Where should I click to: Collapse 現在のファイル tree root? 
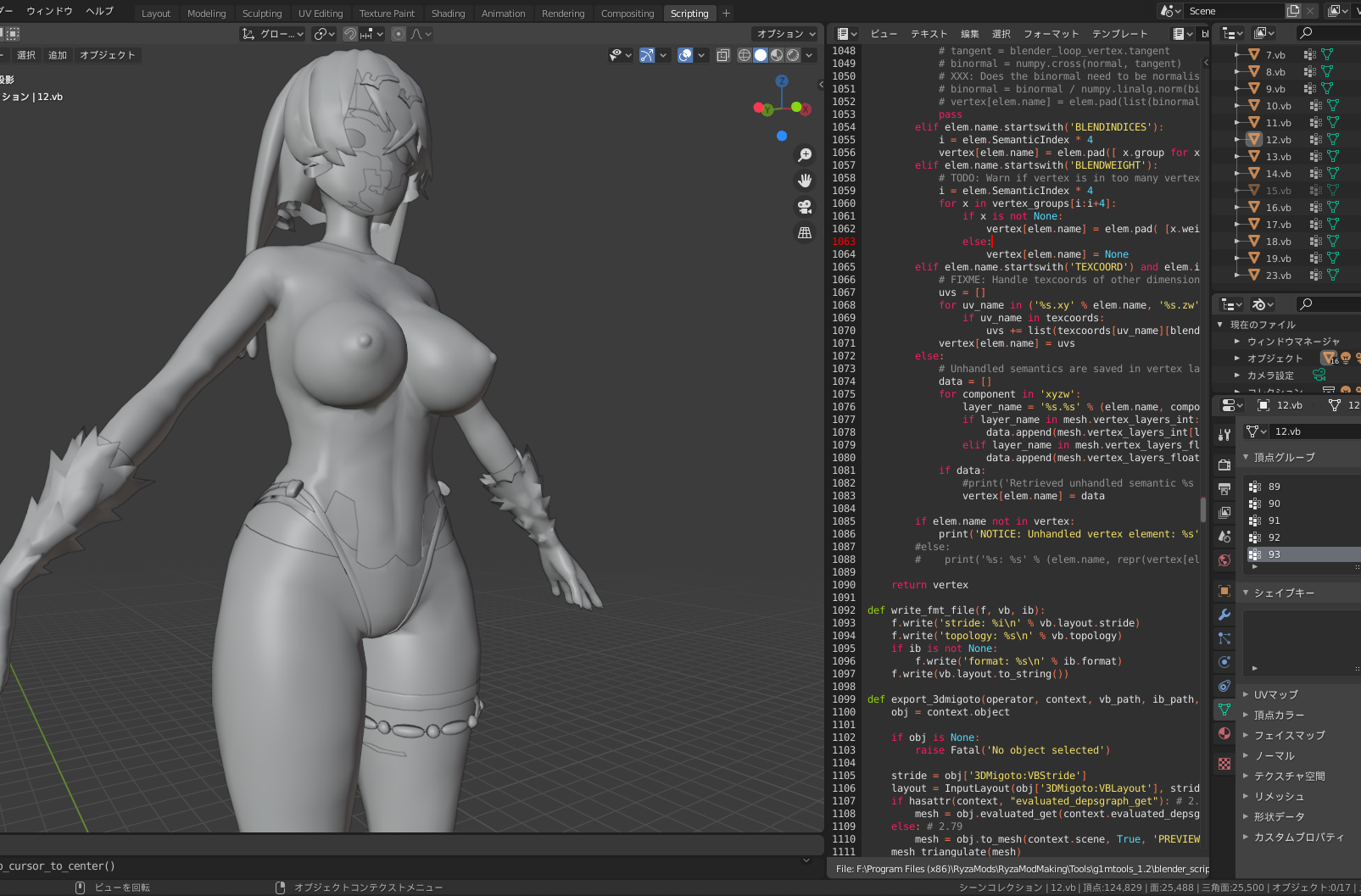tap(1220, 325)
